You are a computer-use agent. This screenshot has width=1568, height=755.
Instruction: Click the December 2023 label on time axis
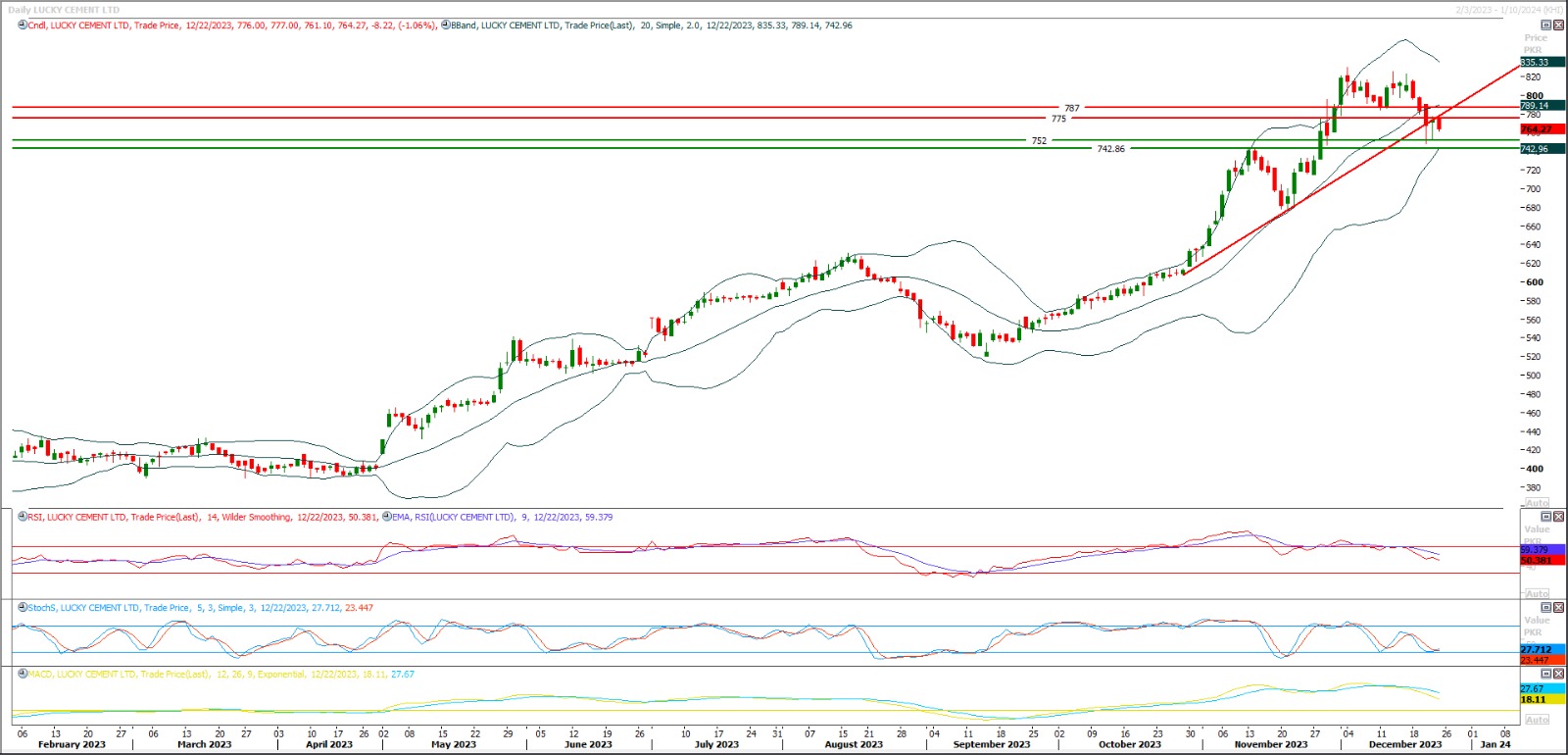click(x=1404, y=745)
